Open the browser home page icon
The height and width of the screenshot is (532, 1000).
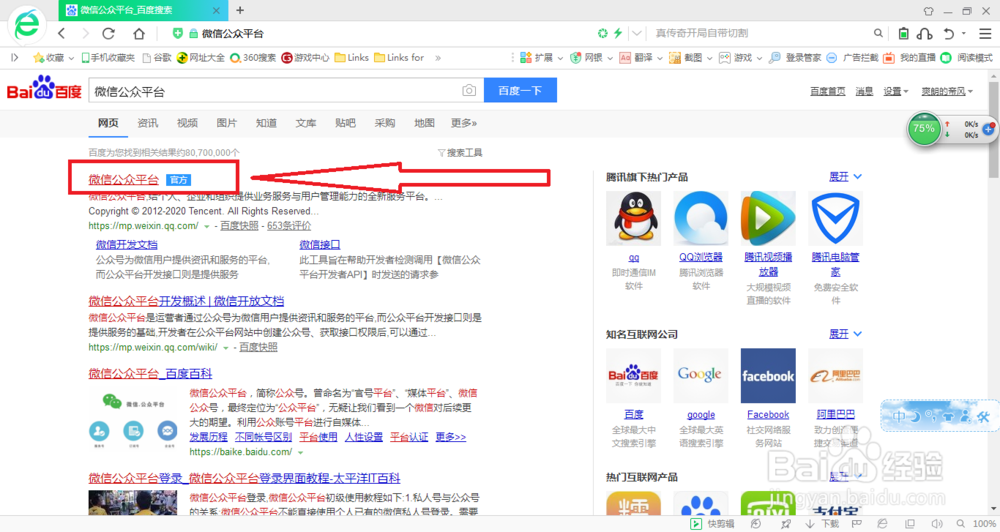[x=139, y=33]
